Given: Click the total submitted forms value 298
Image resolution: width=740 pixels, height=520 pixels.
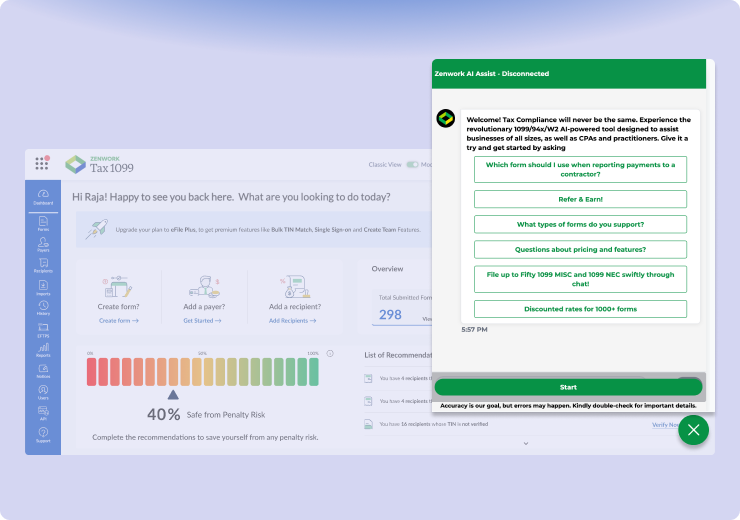Looking at the screenshot, I should 390,314.
